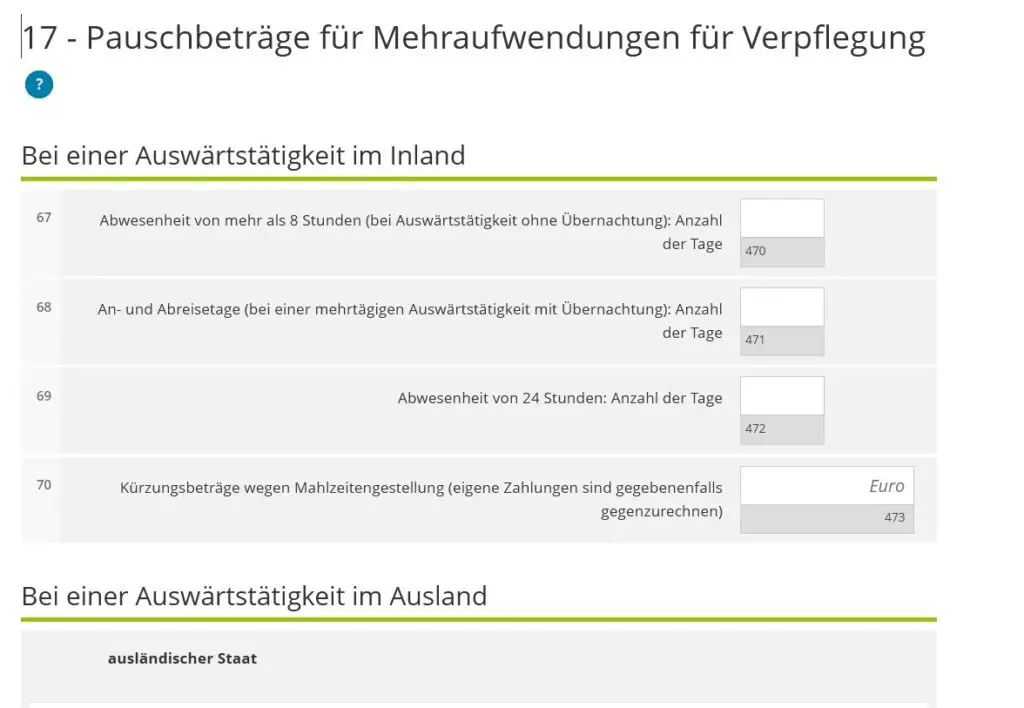Click the label Abwesenheit von mehr als 8 Stunden

coord(411,232)
